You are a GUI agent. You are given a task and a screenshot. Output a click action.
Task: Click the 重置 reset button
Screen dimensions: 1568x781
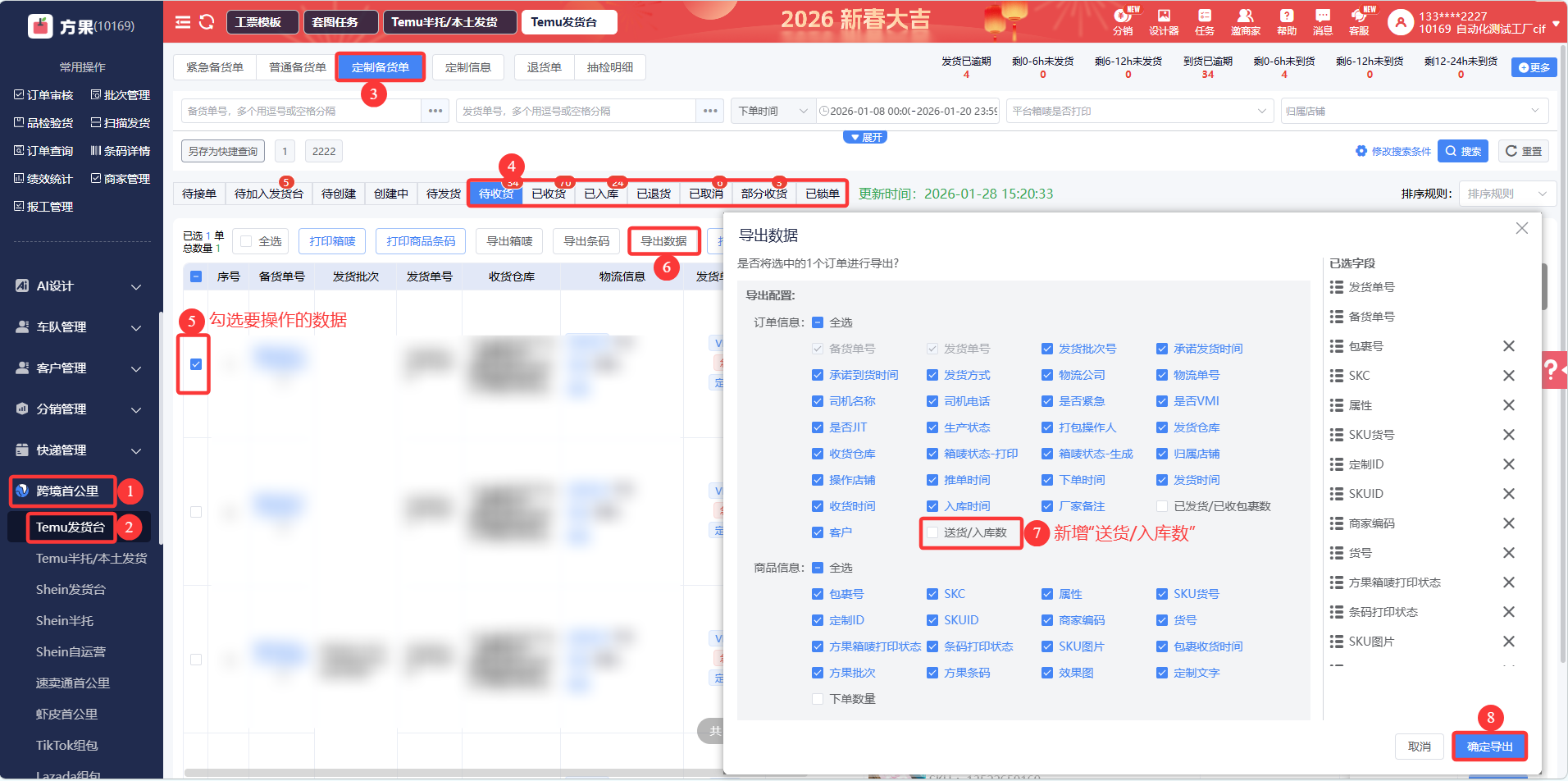[x=1524, y=151]
